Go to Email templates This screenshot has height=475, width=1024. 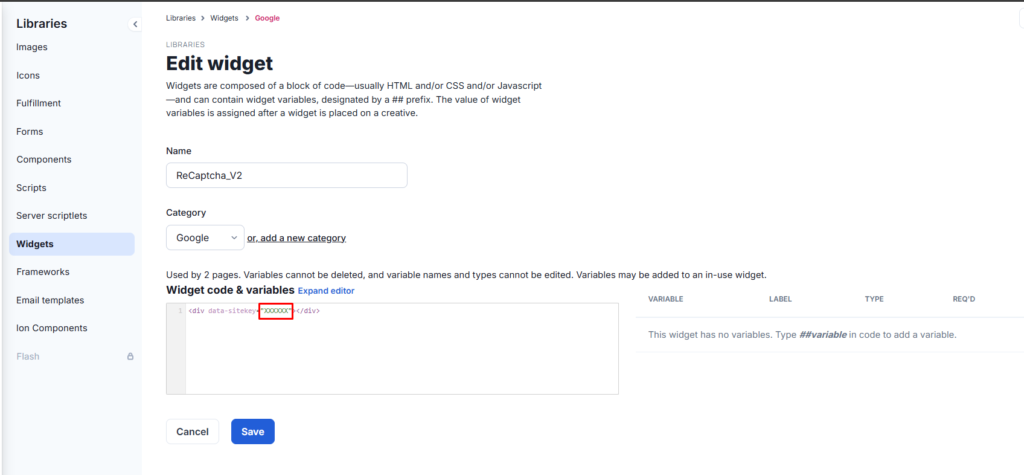point(72,300)
